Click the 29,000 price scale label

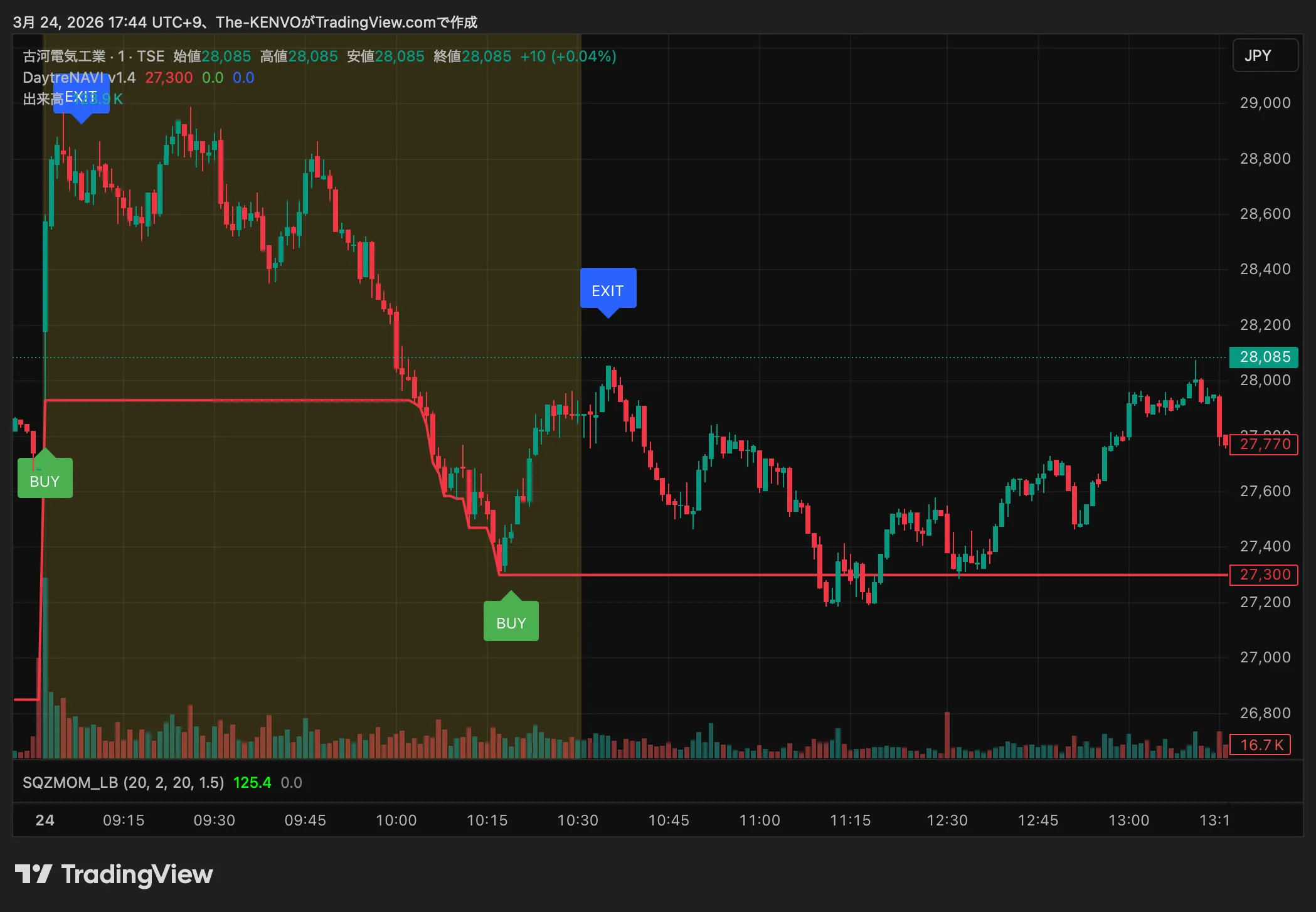coord(1265,103)
